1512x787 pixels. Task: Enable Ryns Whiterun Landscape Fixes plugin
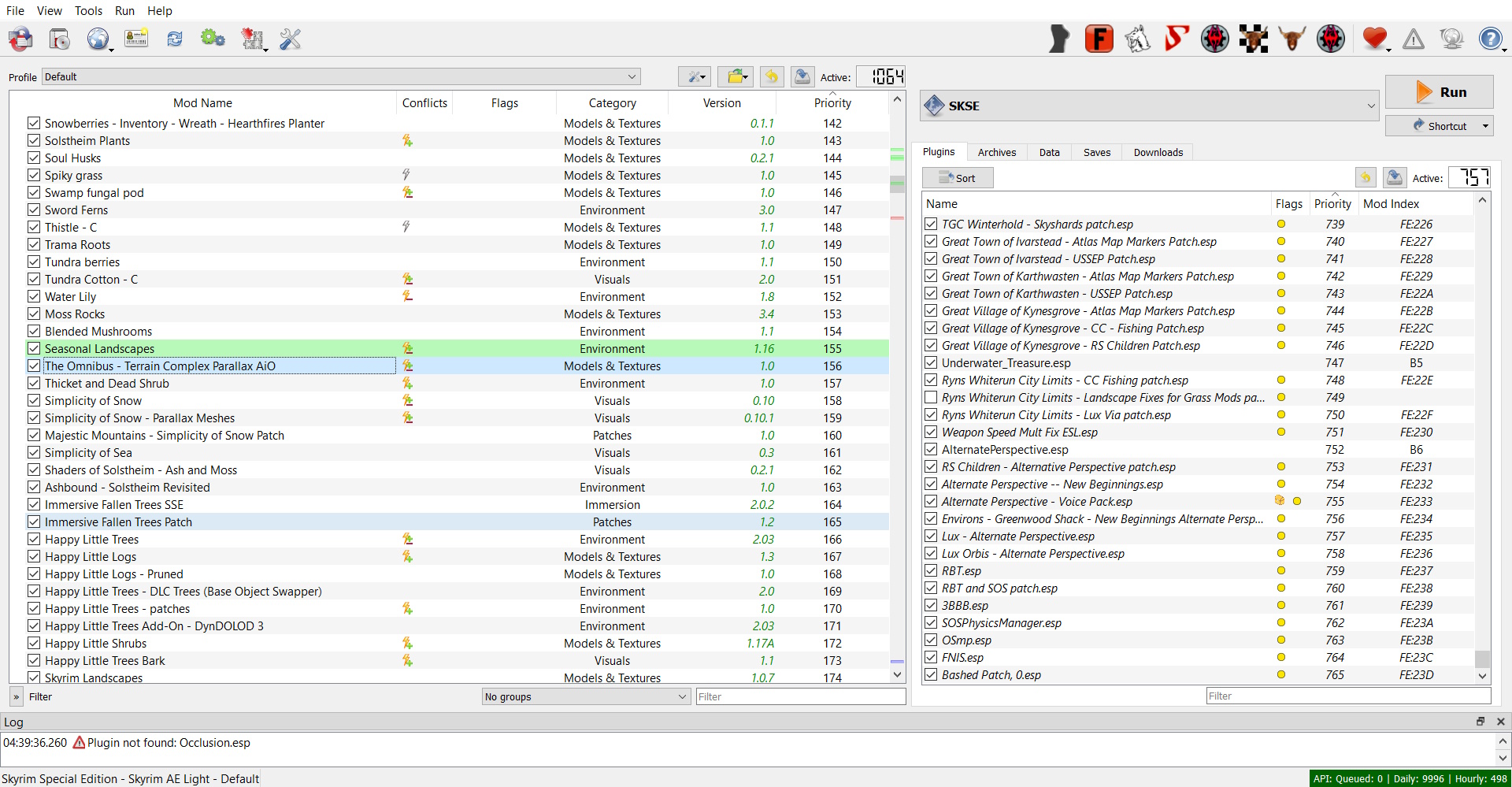(x=931, y=397)
